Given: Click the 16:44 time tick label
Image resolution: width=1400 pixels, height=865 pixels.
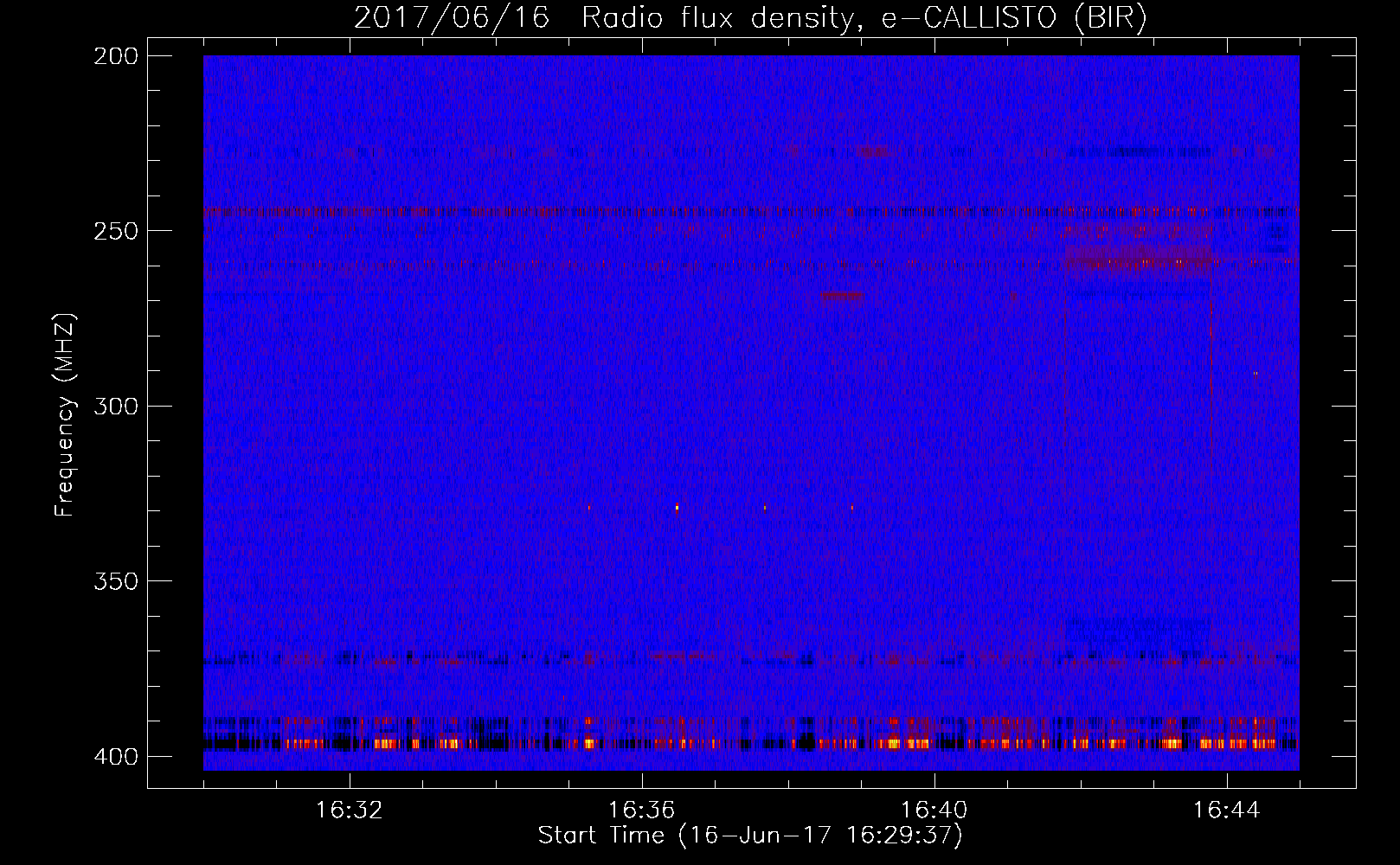Looking at the screenshot, I should pyautogui.click(x=1227, y=811).
